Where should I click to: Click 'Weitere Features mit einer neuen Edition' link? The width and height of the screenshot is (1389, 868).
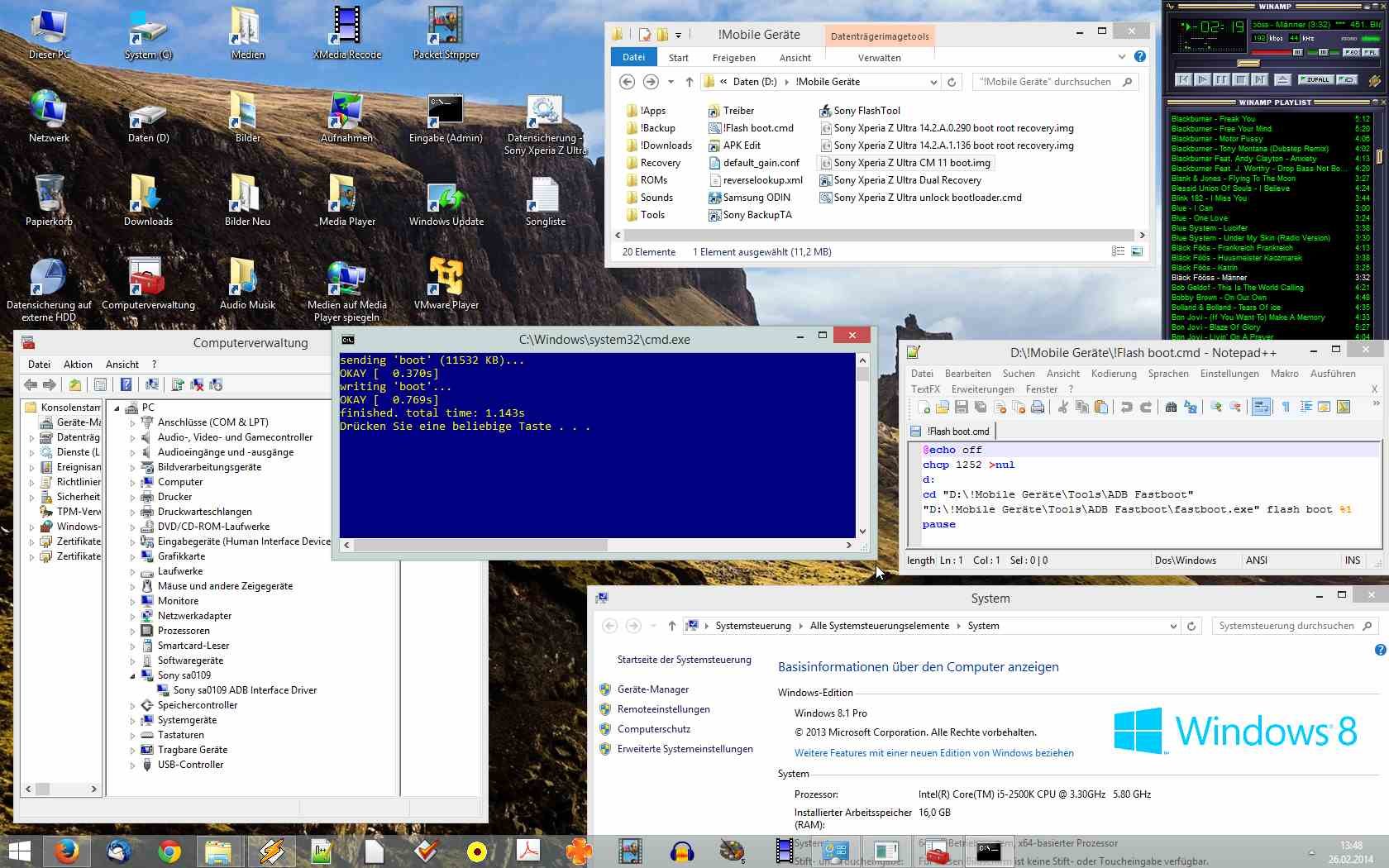coord(934,753)
